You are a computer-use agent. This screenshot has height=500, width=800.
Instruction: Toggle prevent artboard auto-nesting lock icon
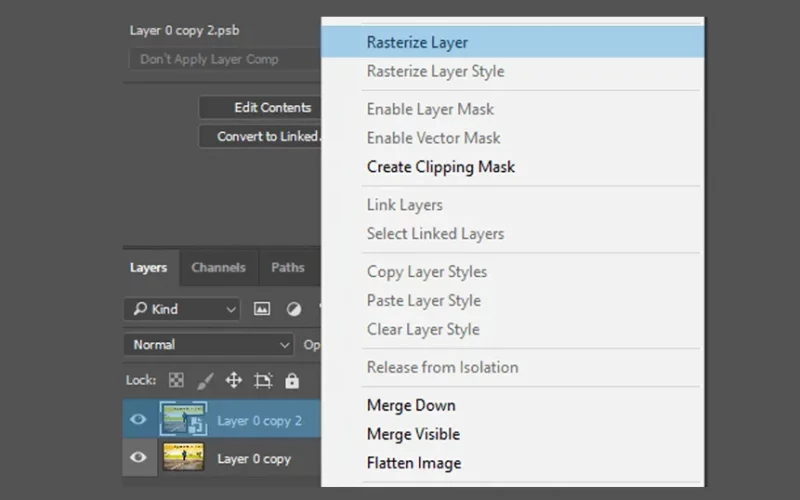click(263, 381)
